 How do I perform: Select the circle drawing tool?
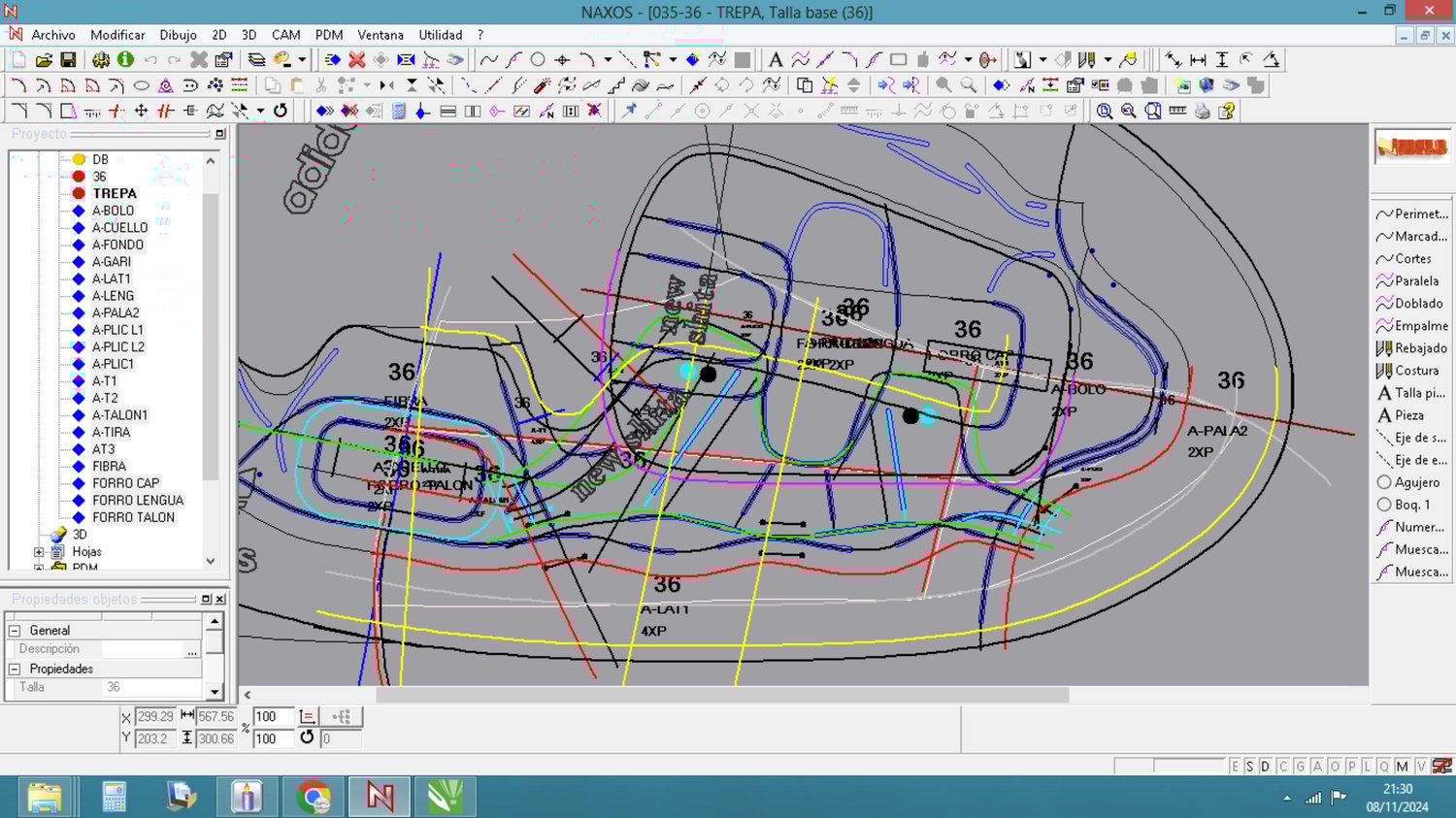click(538, 60)
